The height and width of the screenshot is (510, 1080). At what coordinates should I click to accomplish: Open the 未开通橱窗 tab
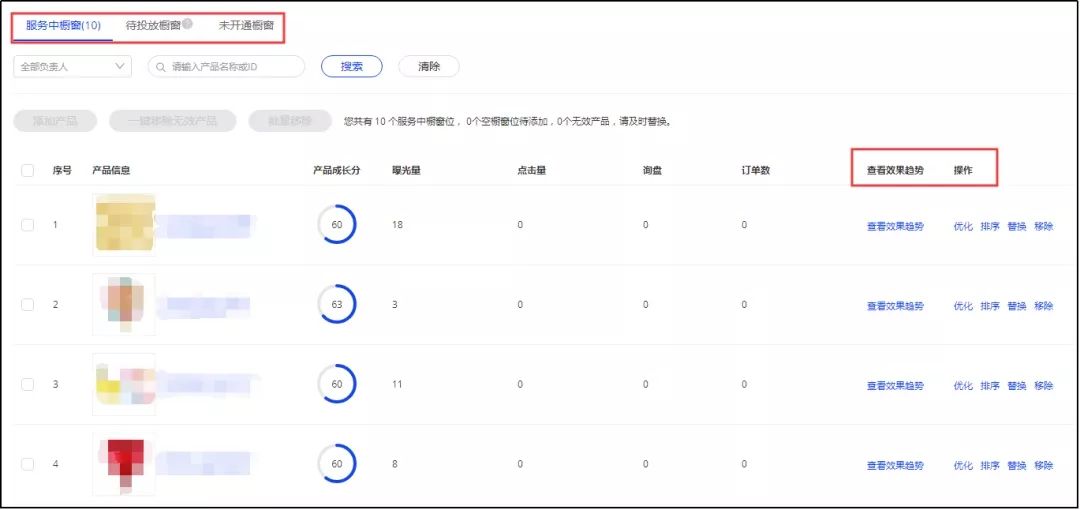pyautogui.click(x=246, y=26)
